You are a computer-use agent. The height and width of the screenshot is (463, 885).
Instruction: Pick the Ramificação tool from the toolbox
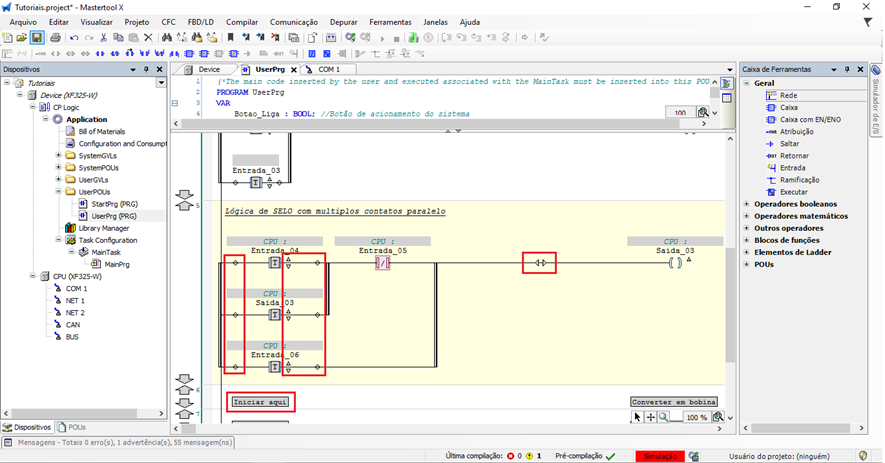tap(798, 179)
